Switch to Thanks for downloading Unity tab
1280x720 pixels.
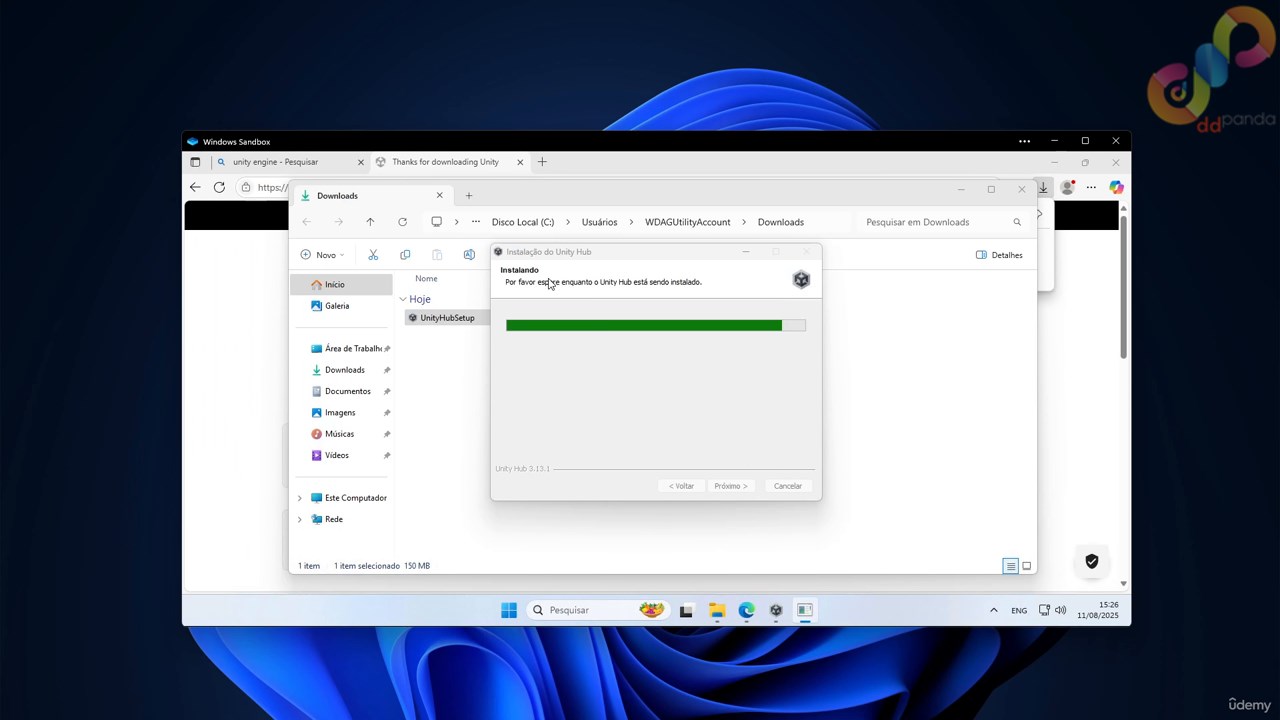point(449,162)
